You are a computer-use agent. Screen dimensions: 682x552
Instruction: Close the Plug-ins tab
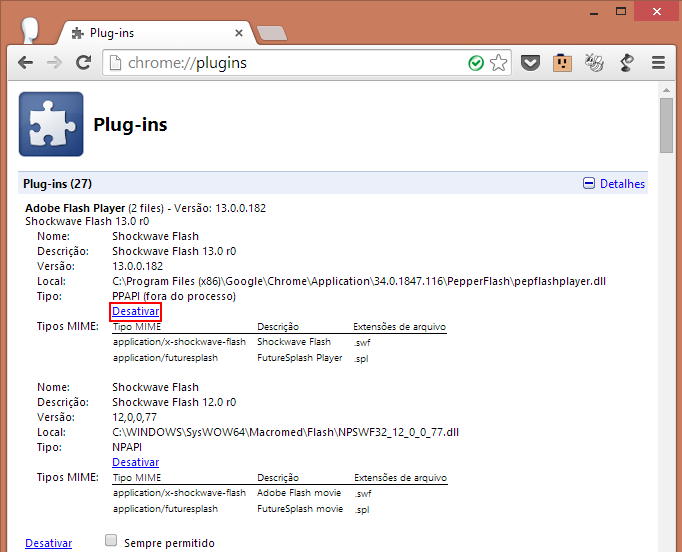point(239,33)
